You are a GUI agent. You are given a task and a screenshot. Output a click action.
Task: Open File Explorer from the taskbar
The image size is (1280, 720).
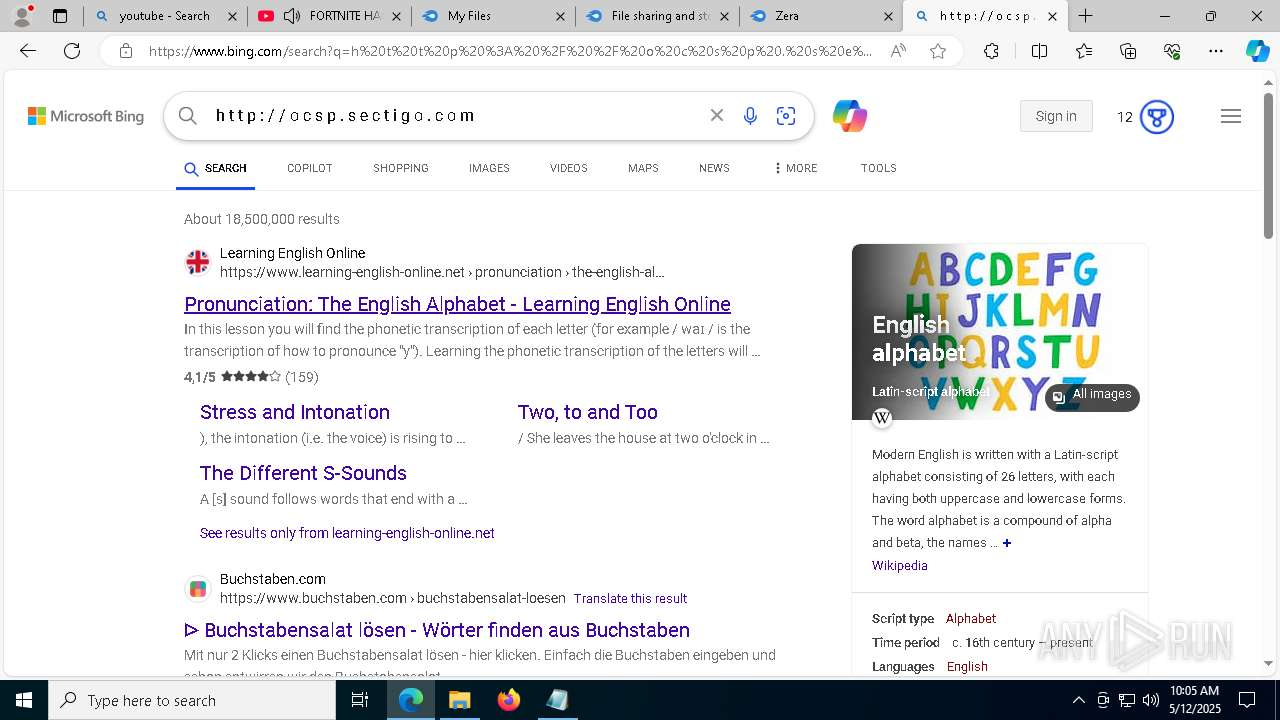tap(460, 700)
